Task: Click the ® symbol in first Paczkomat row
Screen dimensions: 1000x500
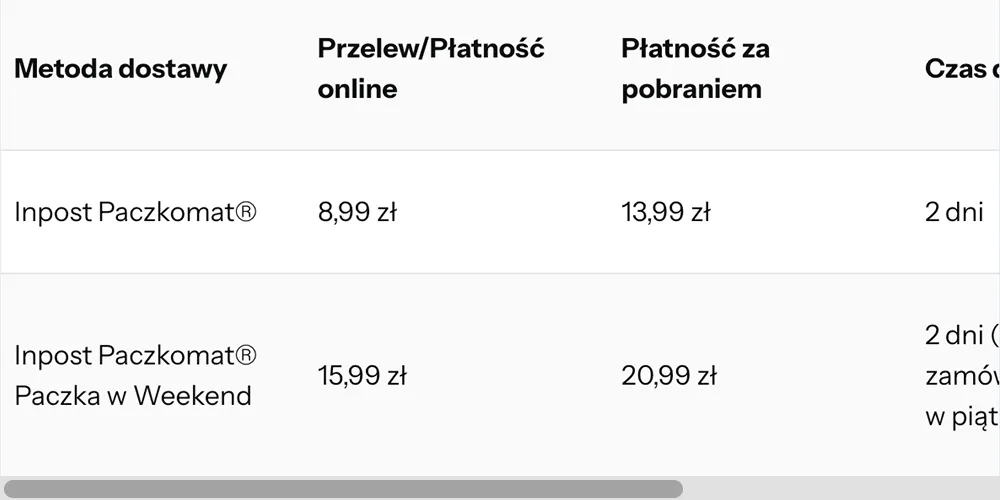Action: pyautogui.click(x=247, y=212)
